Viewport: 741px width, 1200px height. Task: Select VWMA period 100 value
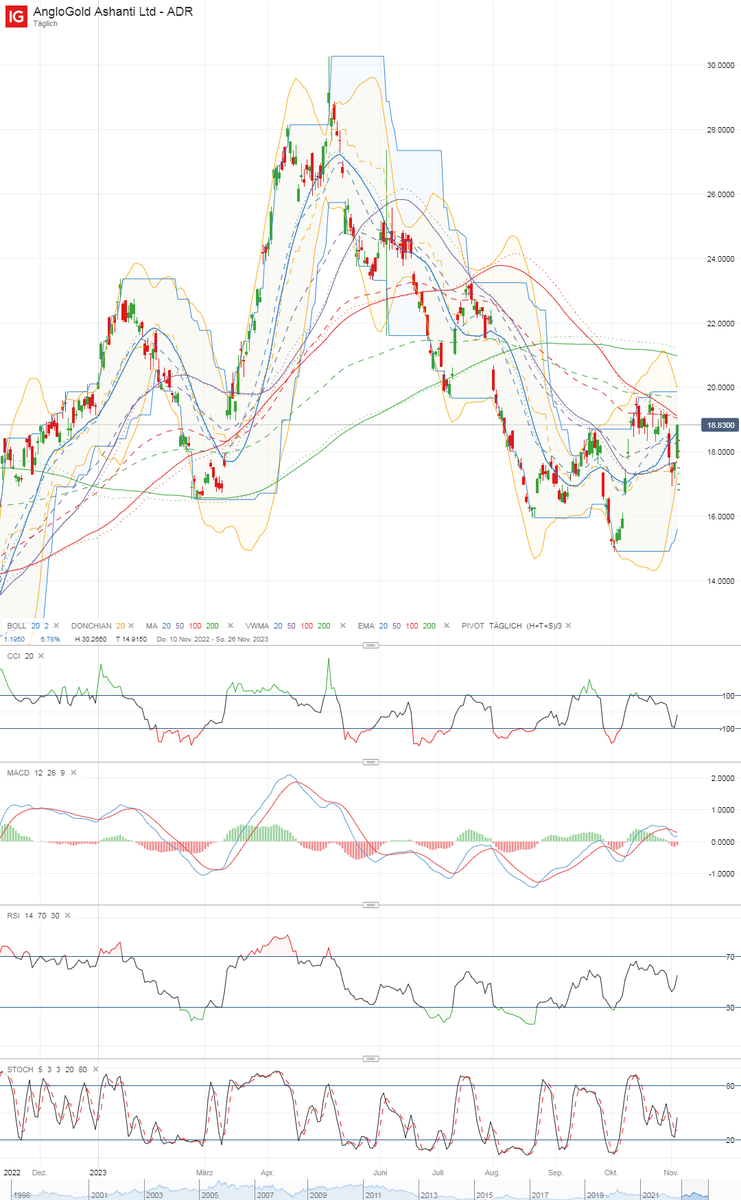pos(308,625)
